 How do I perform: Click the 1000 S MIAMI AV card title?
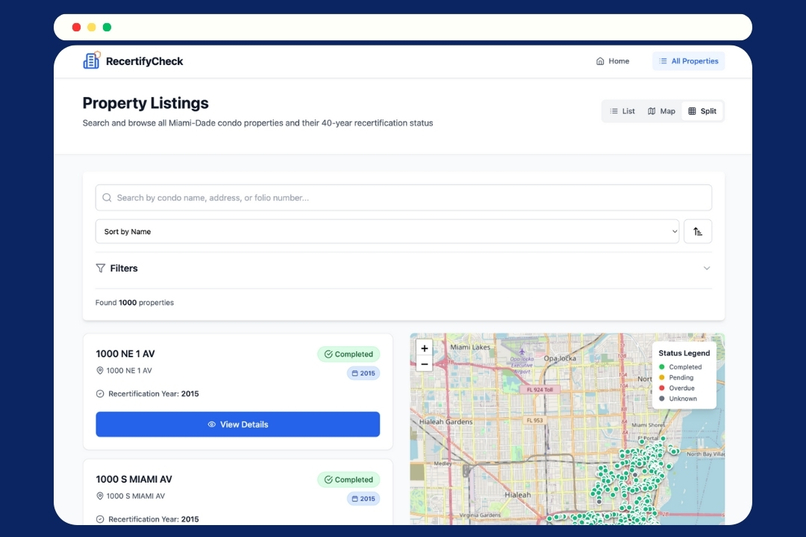point(134,479)
